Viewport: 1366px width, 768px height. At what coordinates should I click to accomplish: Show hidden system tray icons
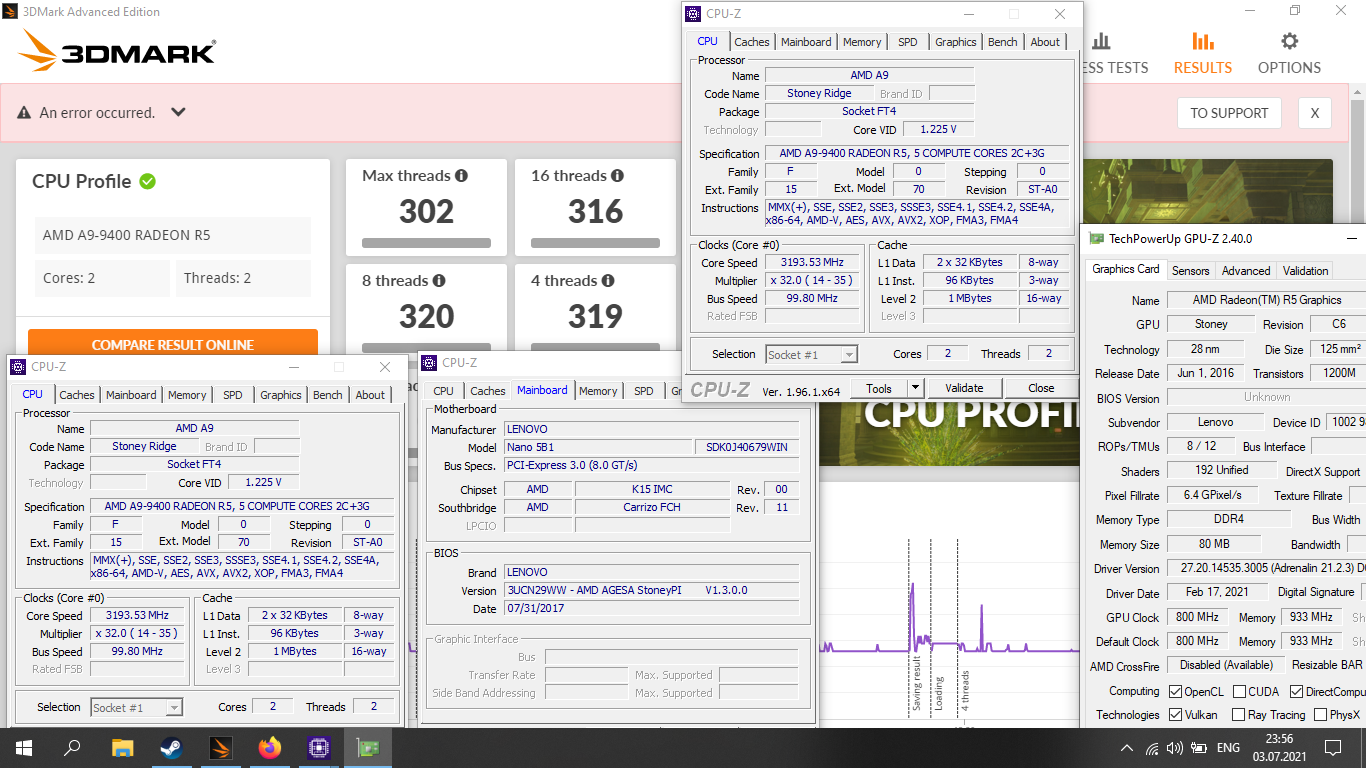1127,748
